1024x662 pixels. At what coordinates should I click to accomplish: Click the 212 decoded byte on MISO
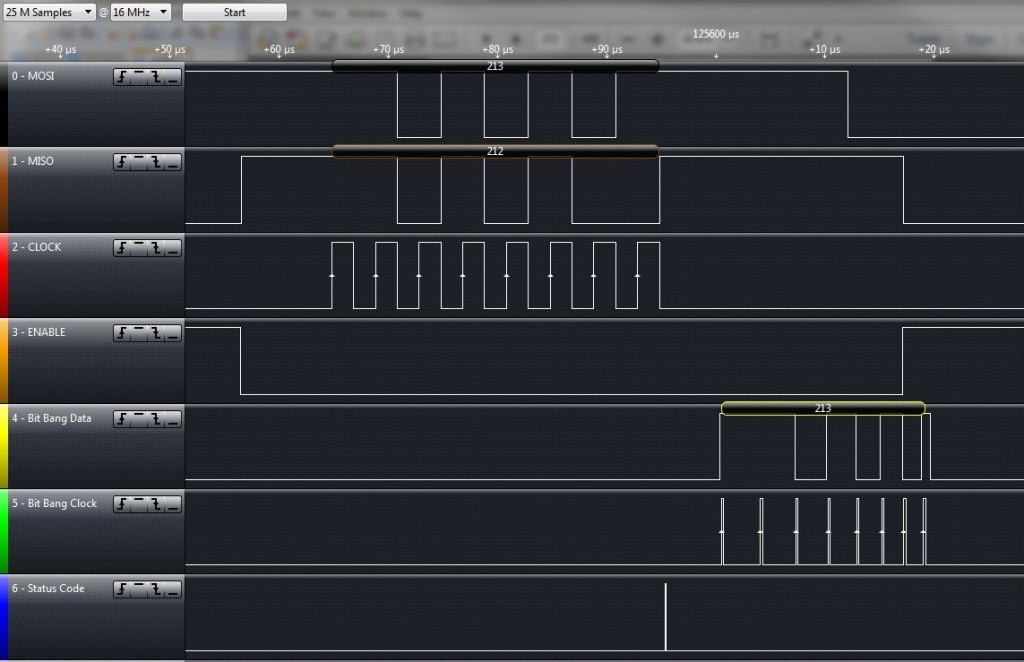click(495, 151)
